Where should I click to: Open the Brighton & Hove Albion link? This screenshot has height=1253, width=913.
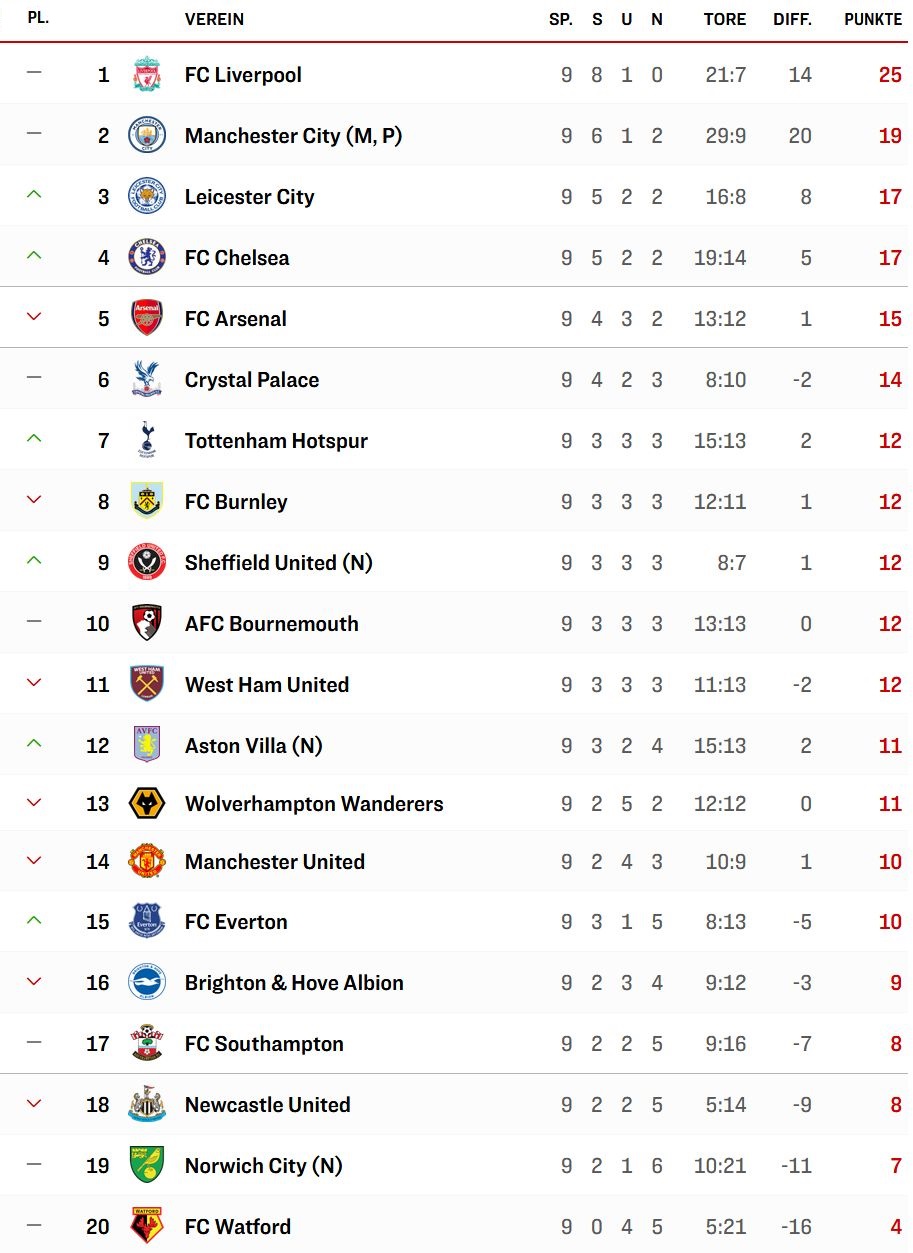(294, 983)
